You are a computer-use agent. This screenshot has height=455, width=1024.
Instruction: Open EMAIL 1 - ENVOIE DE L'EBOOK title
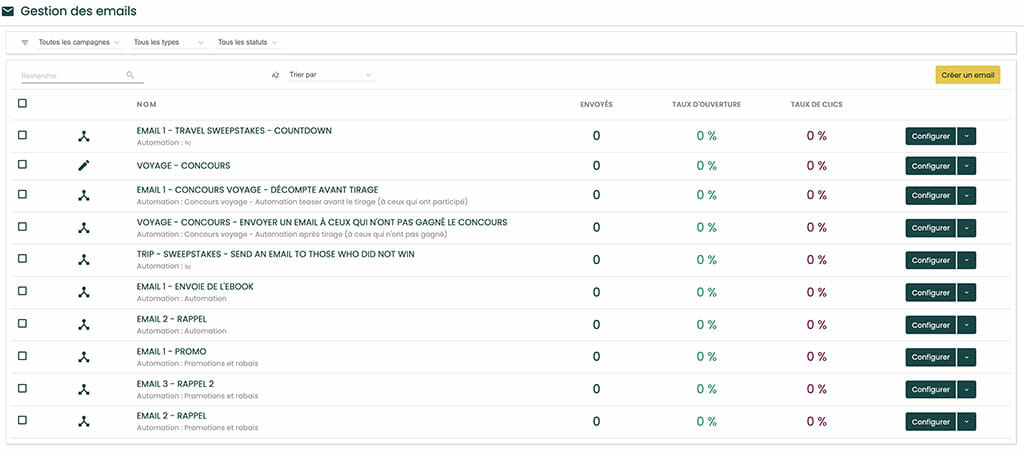pyautogui.click(x=195, y=287)
